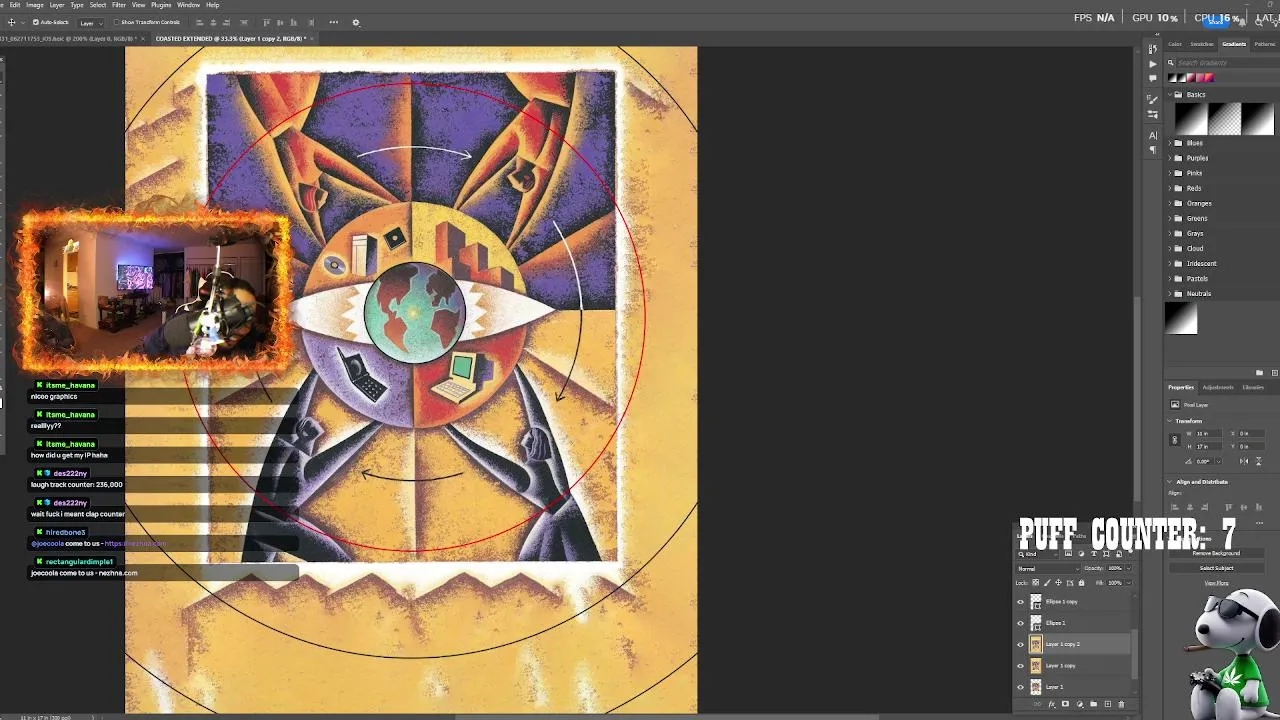Open the Character panel icon

tap(1153, 135)
